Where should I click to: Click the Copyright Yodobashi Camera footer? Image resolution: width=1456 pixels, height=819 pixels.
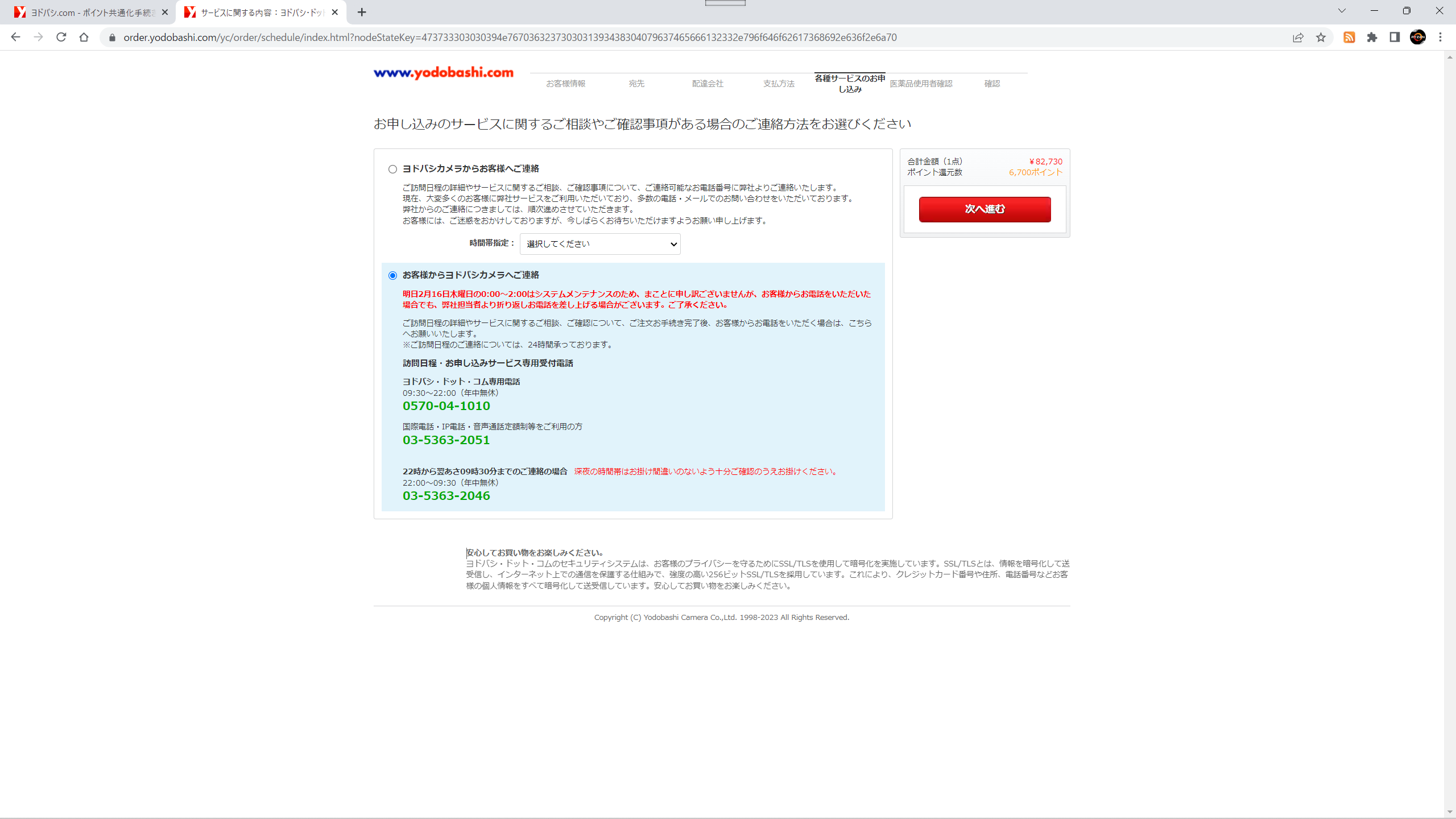click(x=722, y=618)
